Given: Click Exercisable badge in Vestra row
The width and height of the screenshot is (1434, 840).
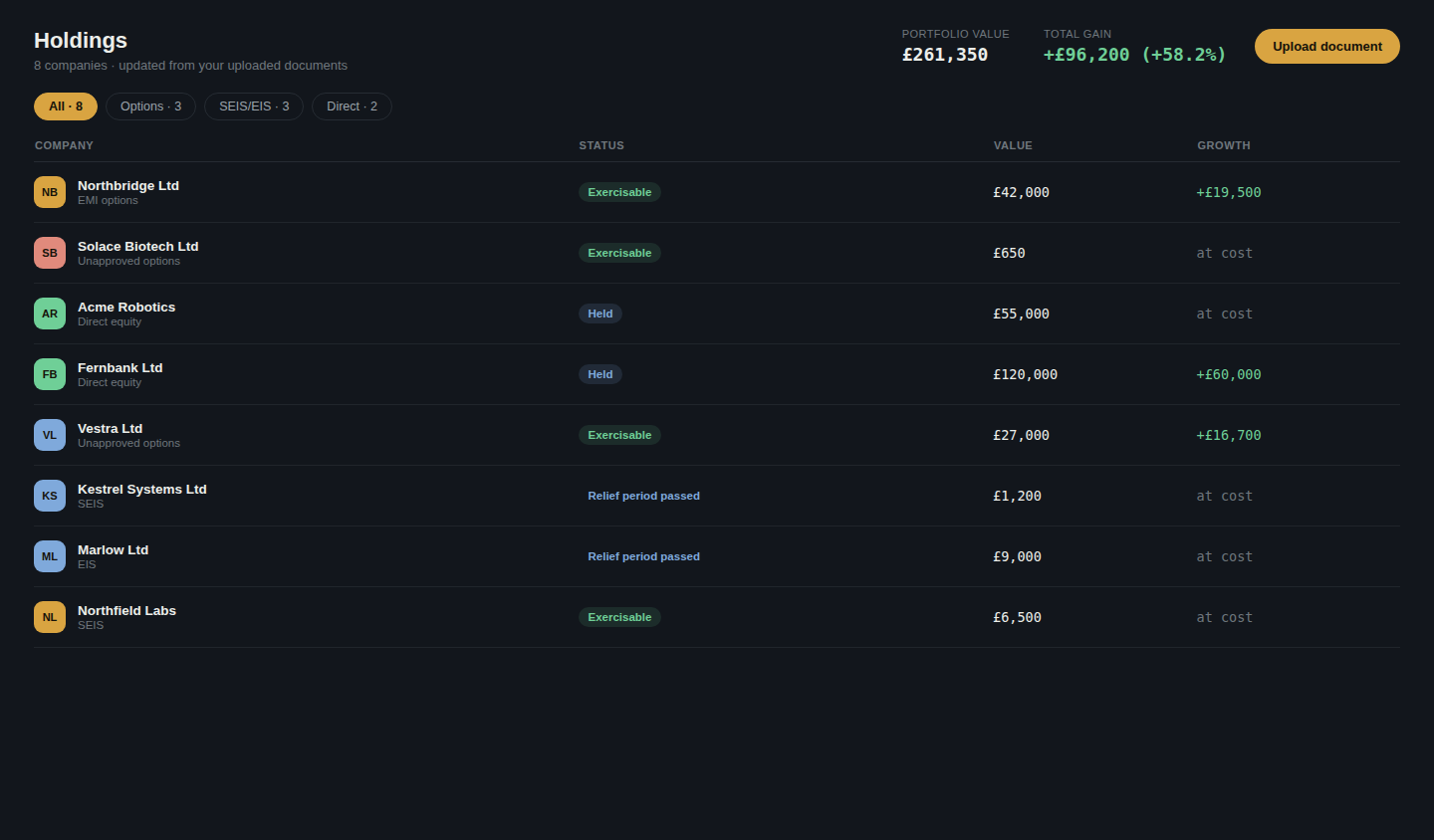Looking at the screenshot, I should [x=619, y=435].
